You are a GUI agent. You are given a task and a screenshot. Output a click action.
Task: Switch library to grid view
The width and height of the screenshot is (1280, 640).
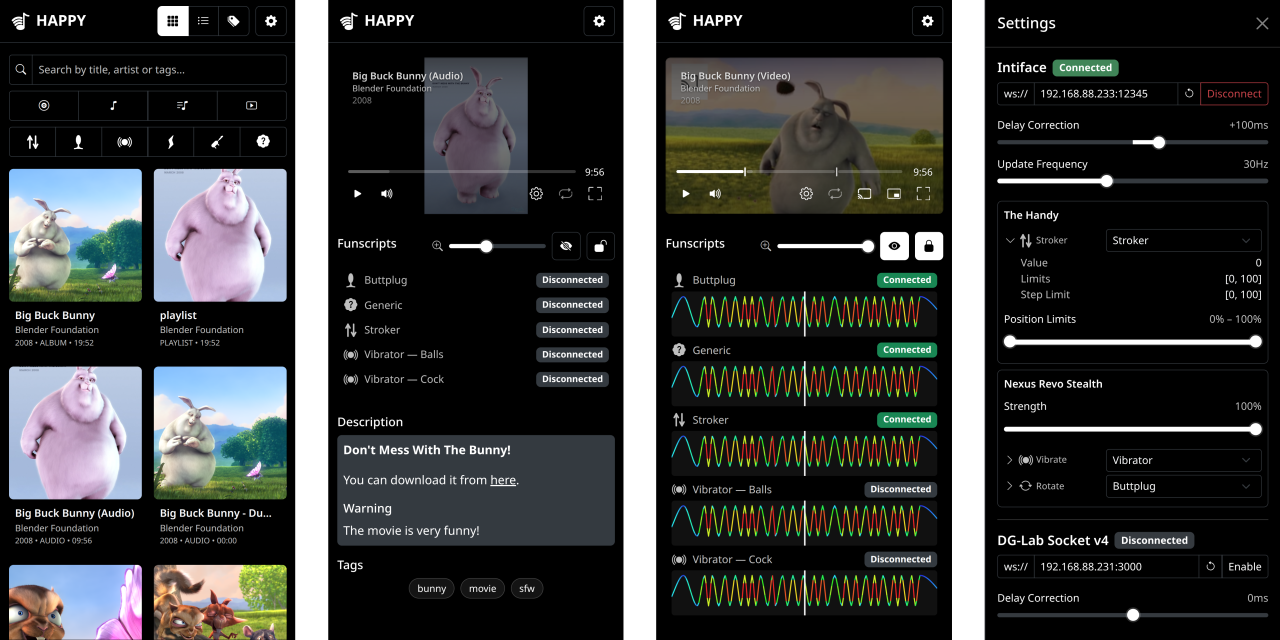click(173, 21)
